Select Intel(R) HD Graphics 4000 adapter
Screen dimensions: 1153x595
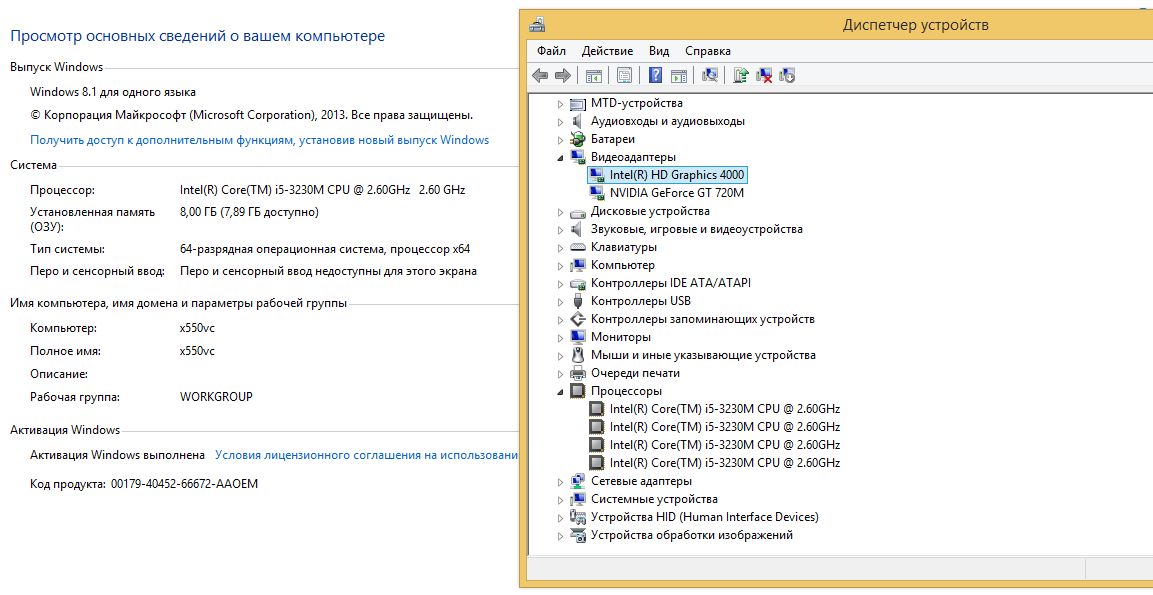[676, 175]
